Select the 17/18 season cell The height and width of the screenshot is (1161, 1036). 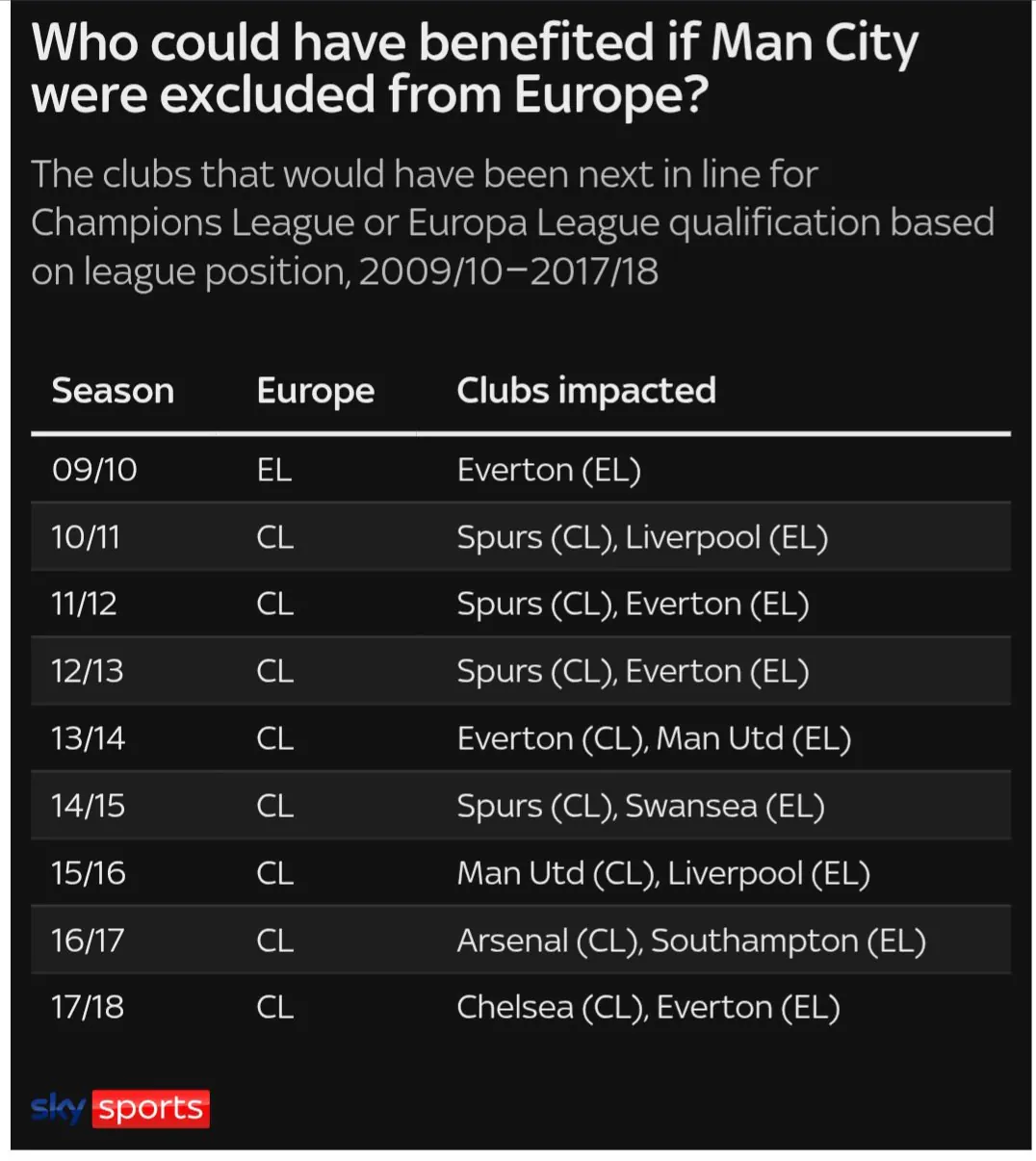coord(87,1008)
